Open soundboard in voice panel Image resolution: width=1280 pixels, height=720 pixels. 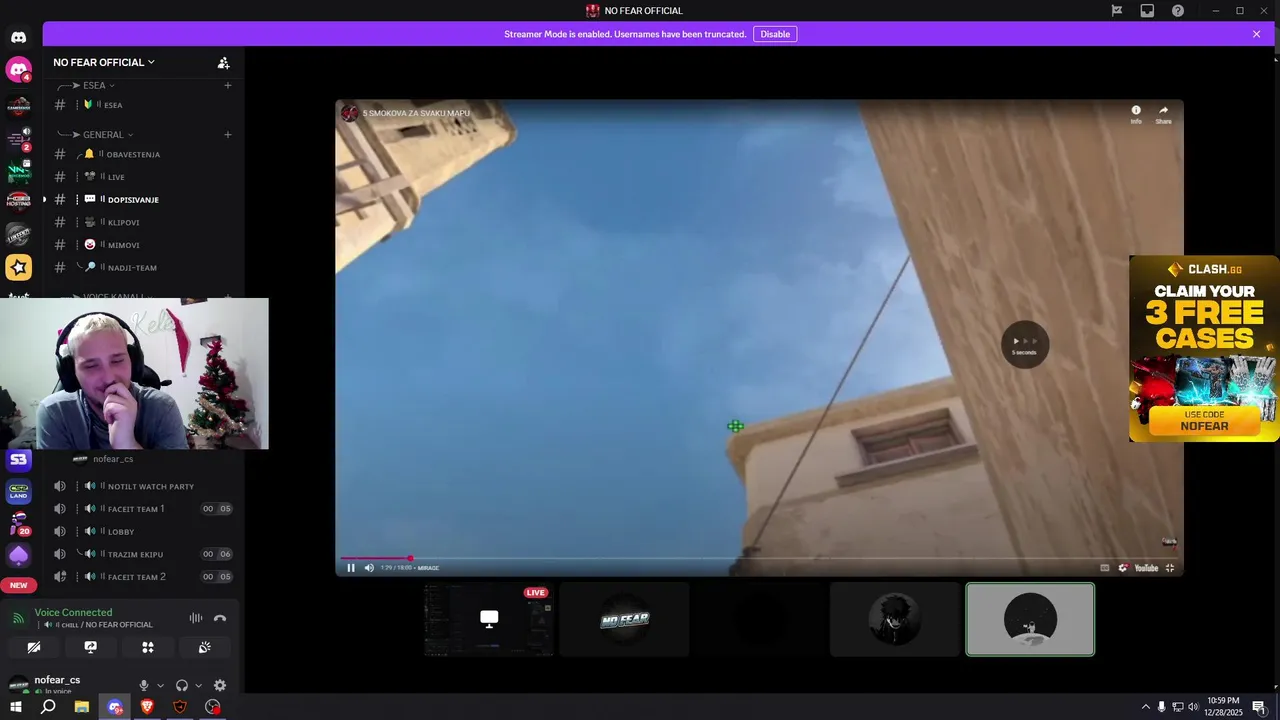(x=205, y=647)
